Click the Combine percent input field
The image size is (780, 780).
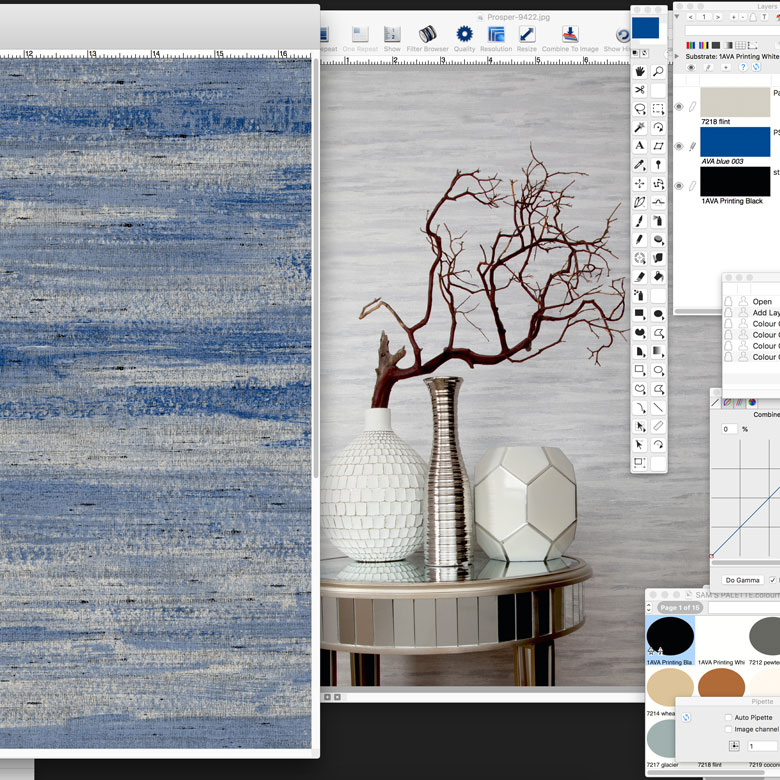729,429
